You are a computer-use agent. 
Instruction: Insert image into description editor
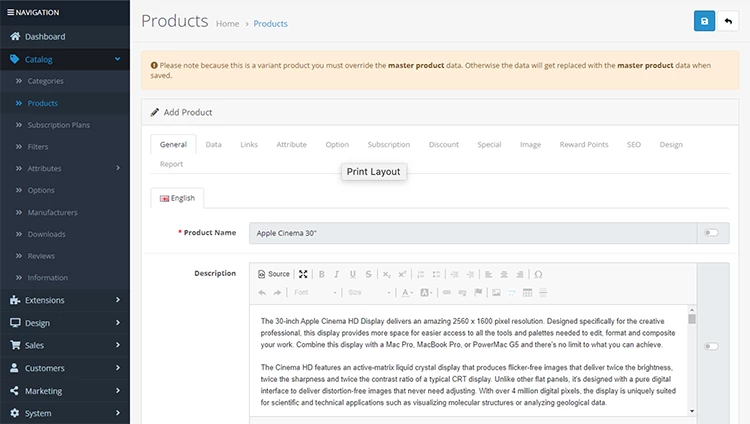[496, 292]
